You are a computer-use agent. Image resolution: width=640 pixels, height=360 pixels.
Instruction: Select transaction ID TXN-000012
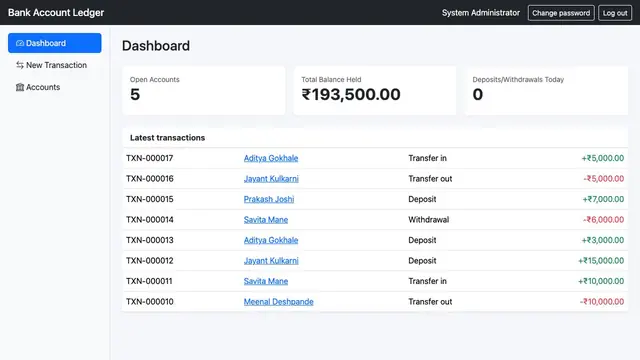coord(149,261)
